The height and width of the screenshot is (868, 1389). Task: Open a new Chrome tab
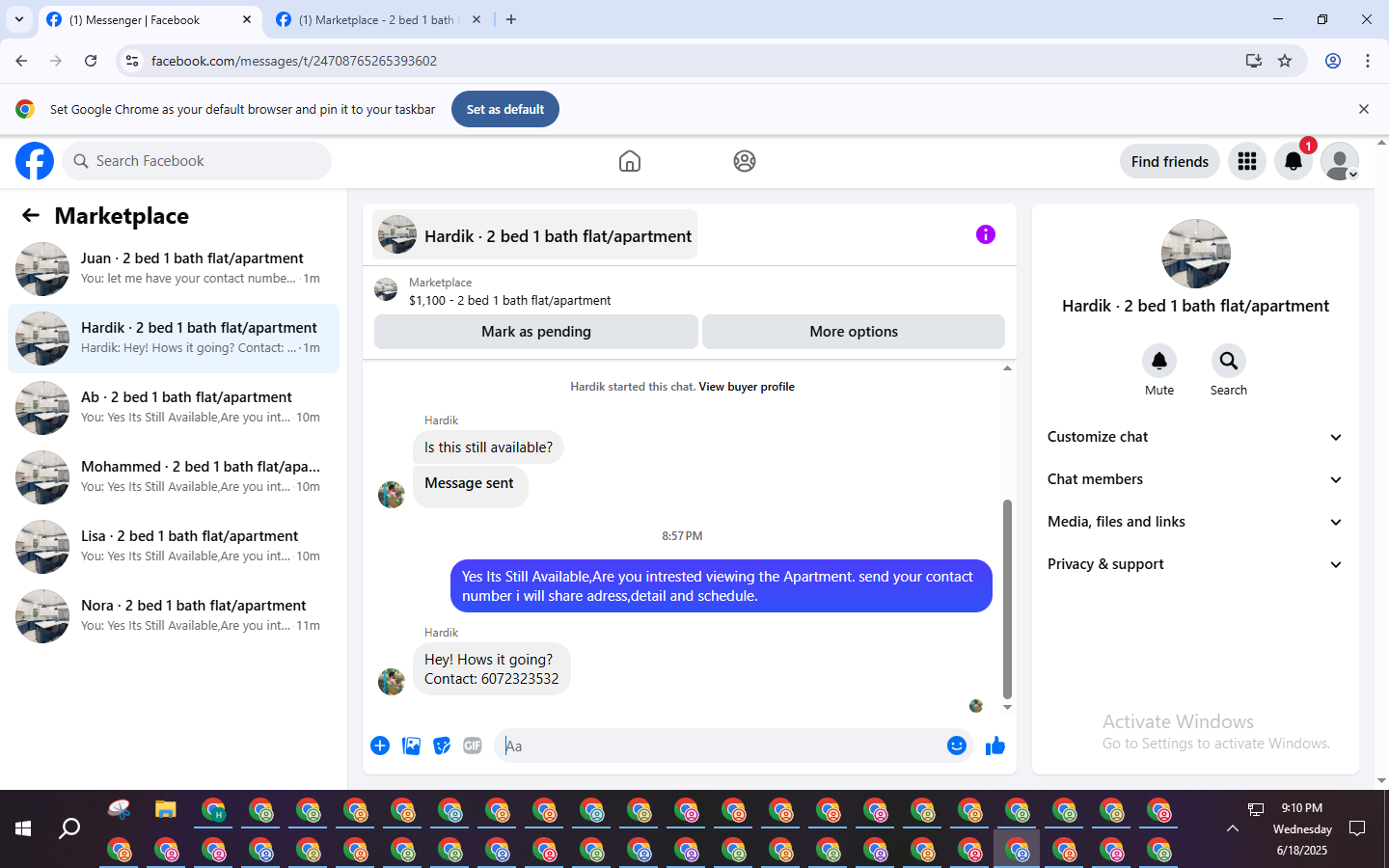pos(511,19)
